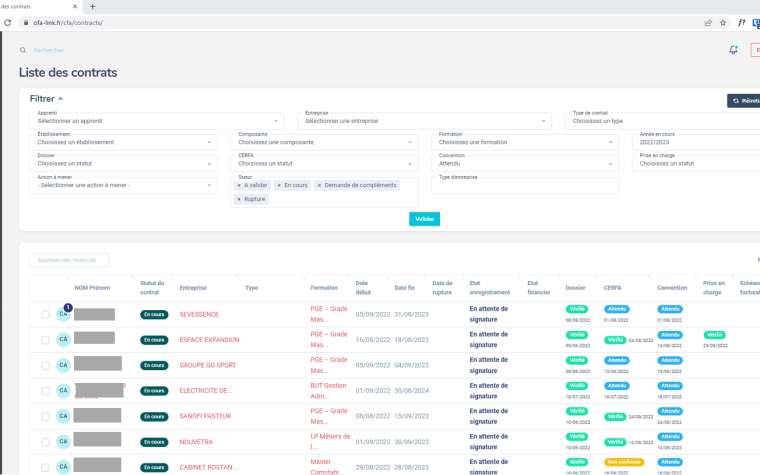
Task: Bookmark this page with the star icon
Action: 723,21
